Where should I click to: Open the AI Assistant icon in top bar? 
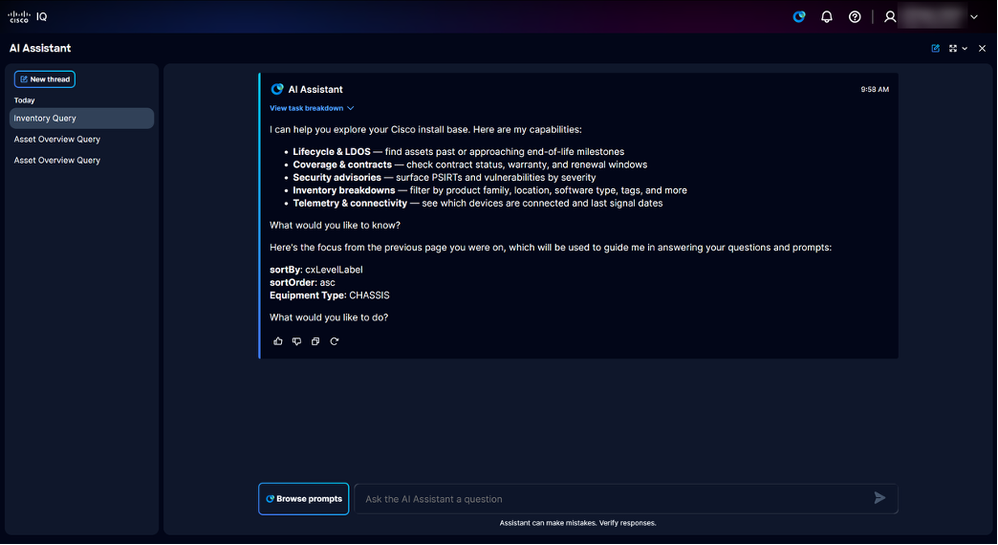pos(799,17)
